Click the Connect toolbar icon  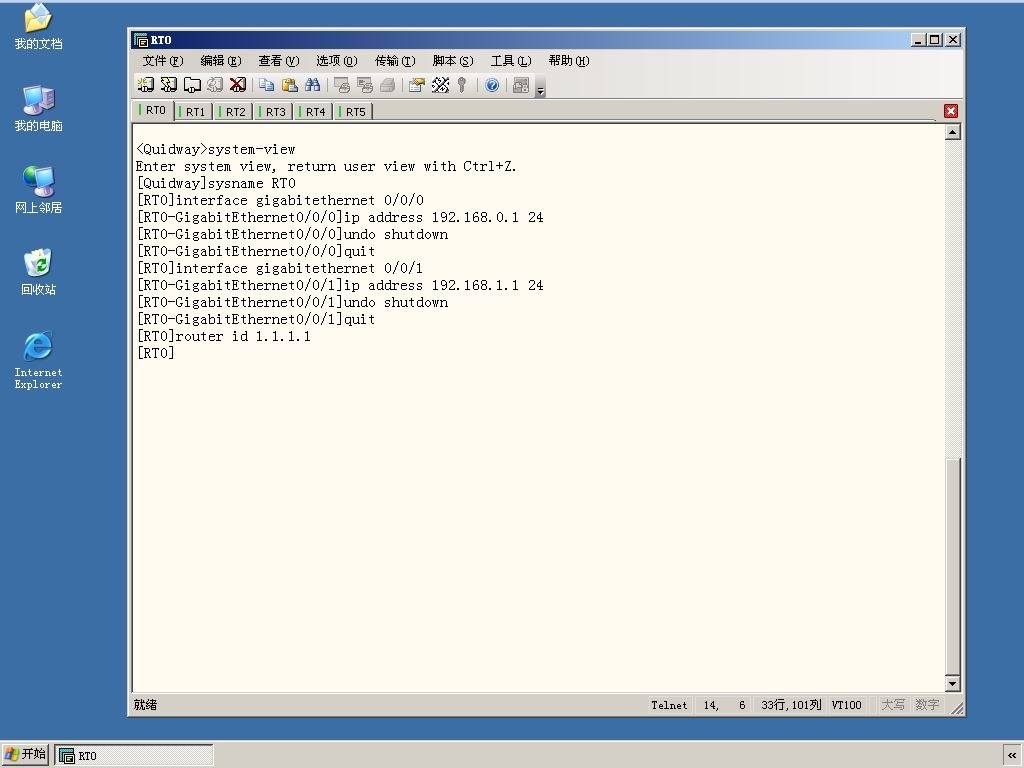pos(146,85)
